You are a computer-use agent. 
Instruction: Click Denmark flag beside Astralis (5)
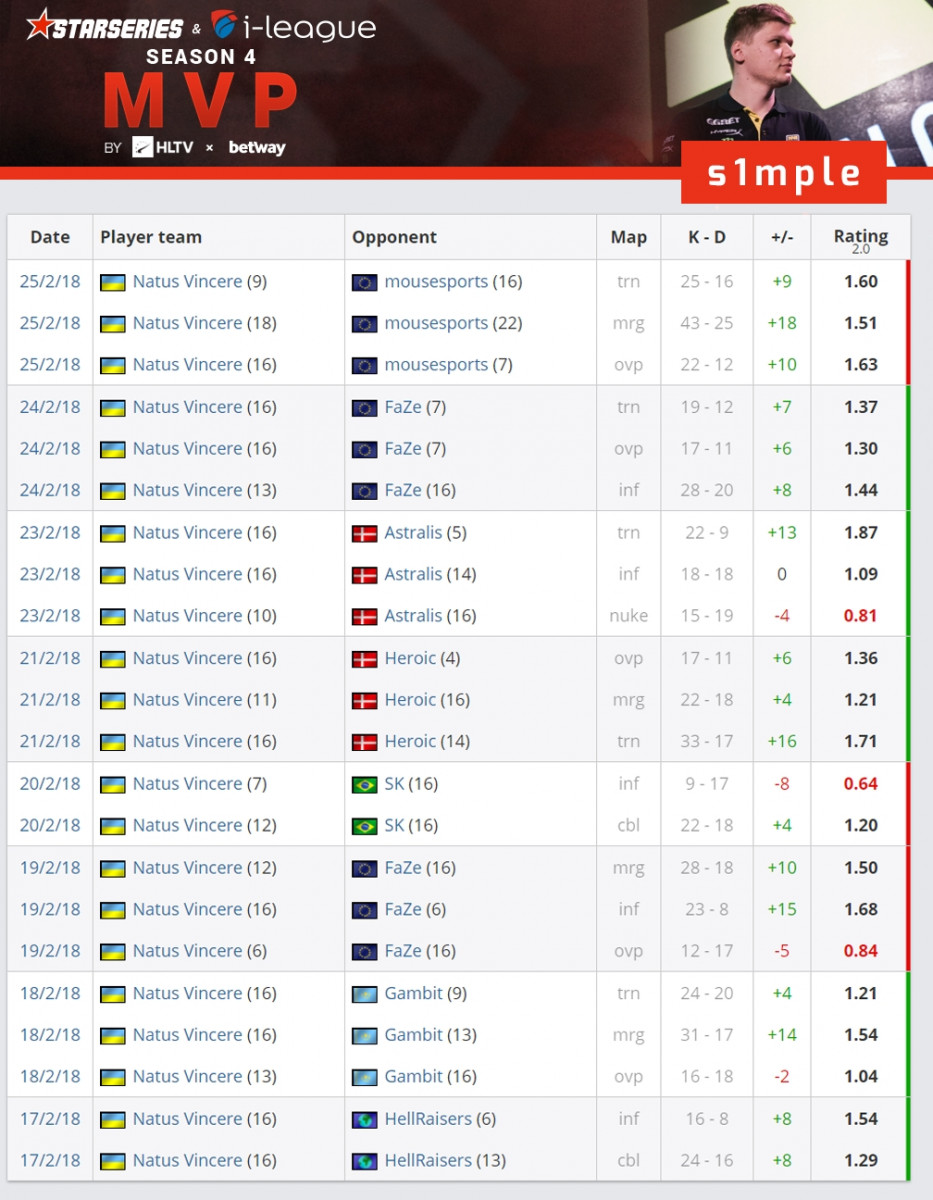point(364,533)
